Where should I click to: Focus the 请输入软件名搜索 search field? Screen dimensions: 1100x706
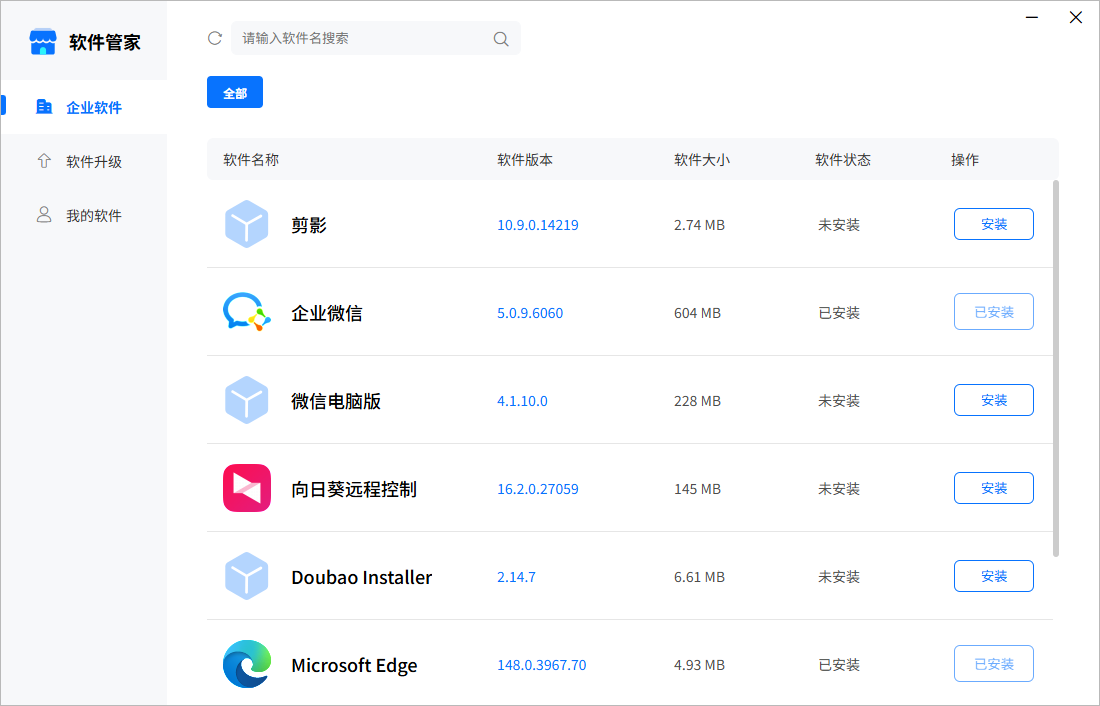point(376,38)
